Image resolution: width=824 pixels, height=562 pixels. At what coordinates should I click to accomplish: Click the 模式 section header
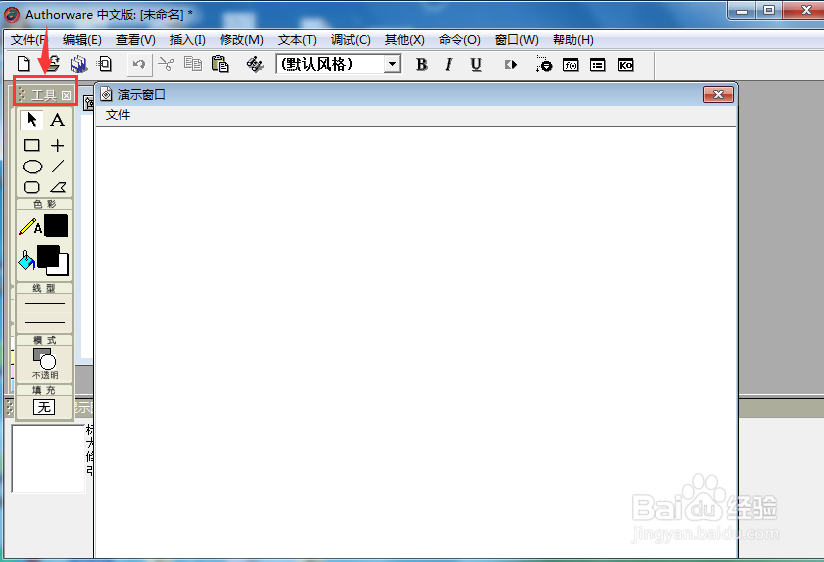point(45,340)
